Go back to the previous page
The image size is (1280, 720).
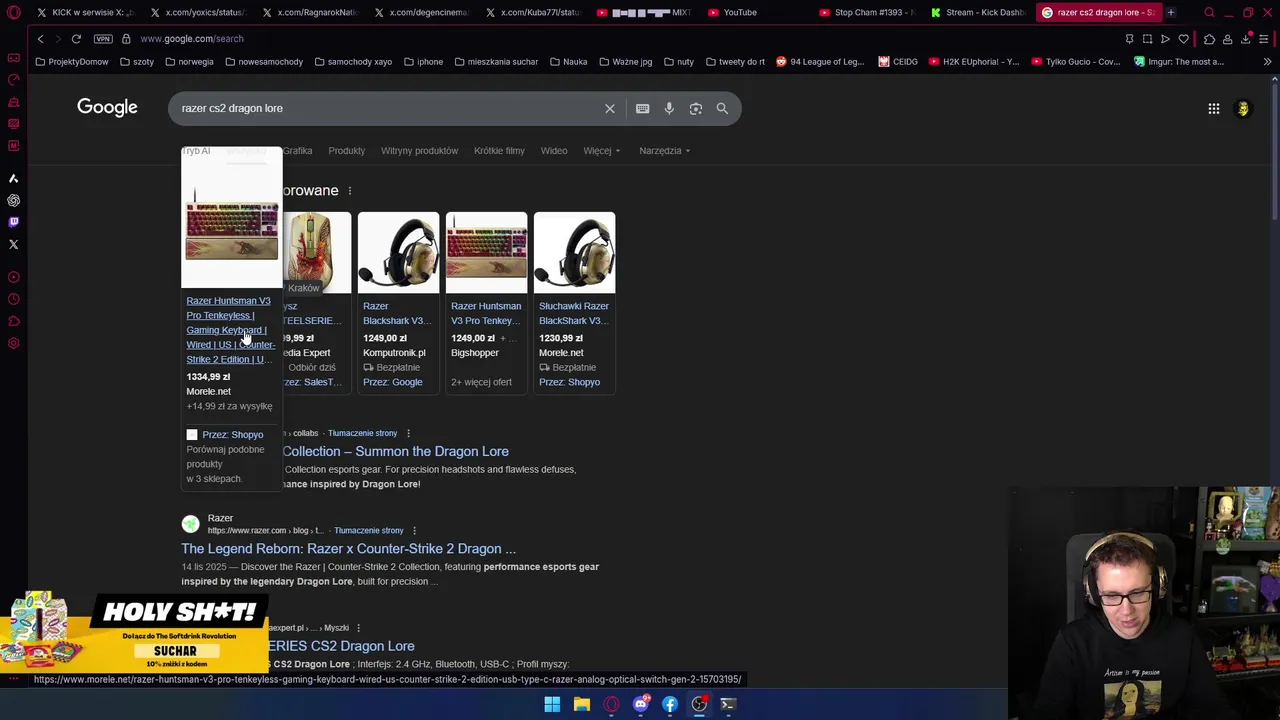40,39
